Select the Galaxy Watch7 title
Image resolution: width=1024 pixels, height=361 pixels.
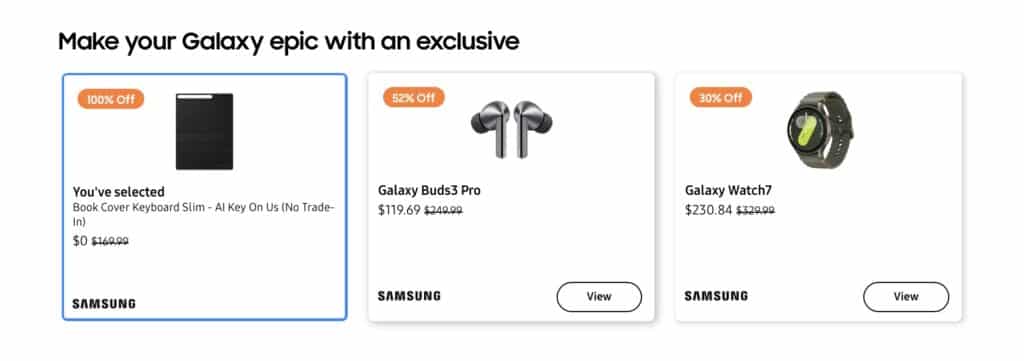pos(728,191)
